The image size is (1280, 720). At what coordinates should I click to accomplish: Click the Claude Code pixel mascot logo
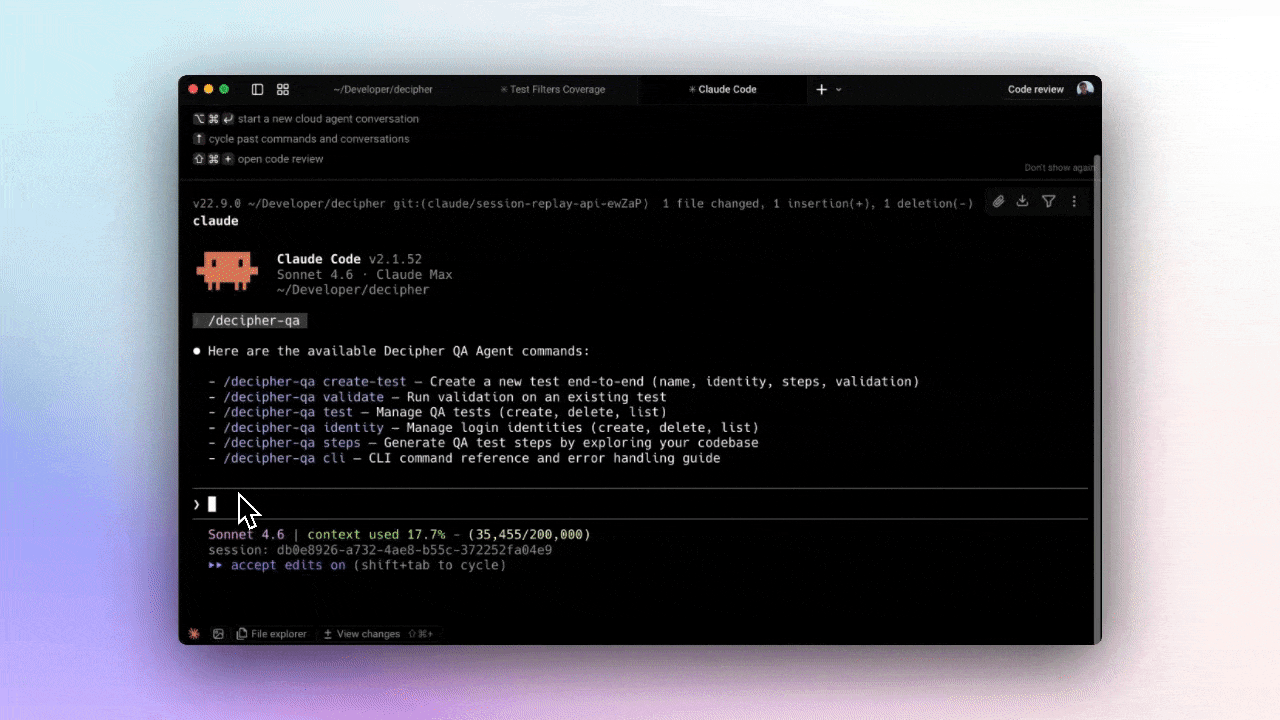tap(227, 271)
